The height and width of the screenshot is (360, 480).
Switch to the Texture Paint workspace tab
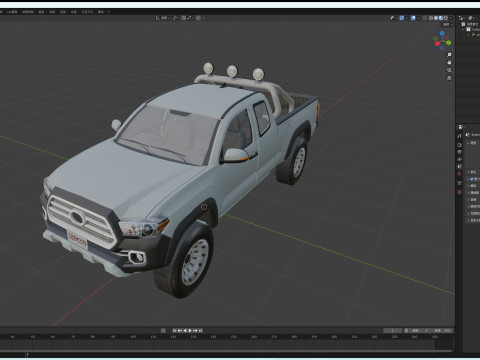tap(28, 12)
